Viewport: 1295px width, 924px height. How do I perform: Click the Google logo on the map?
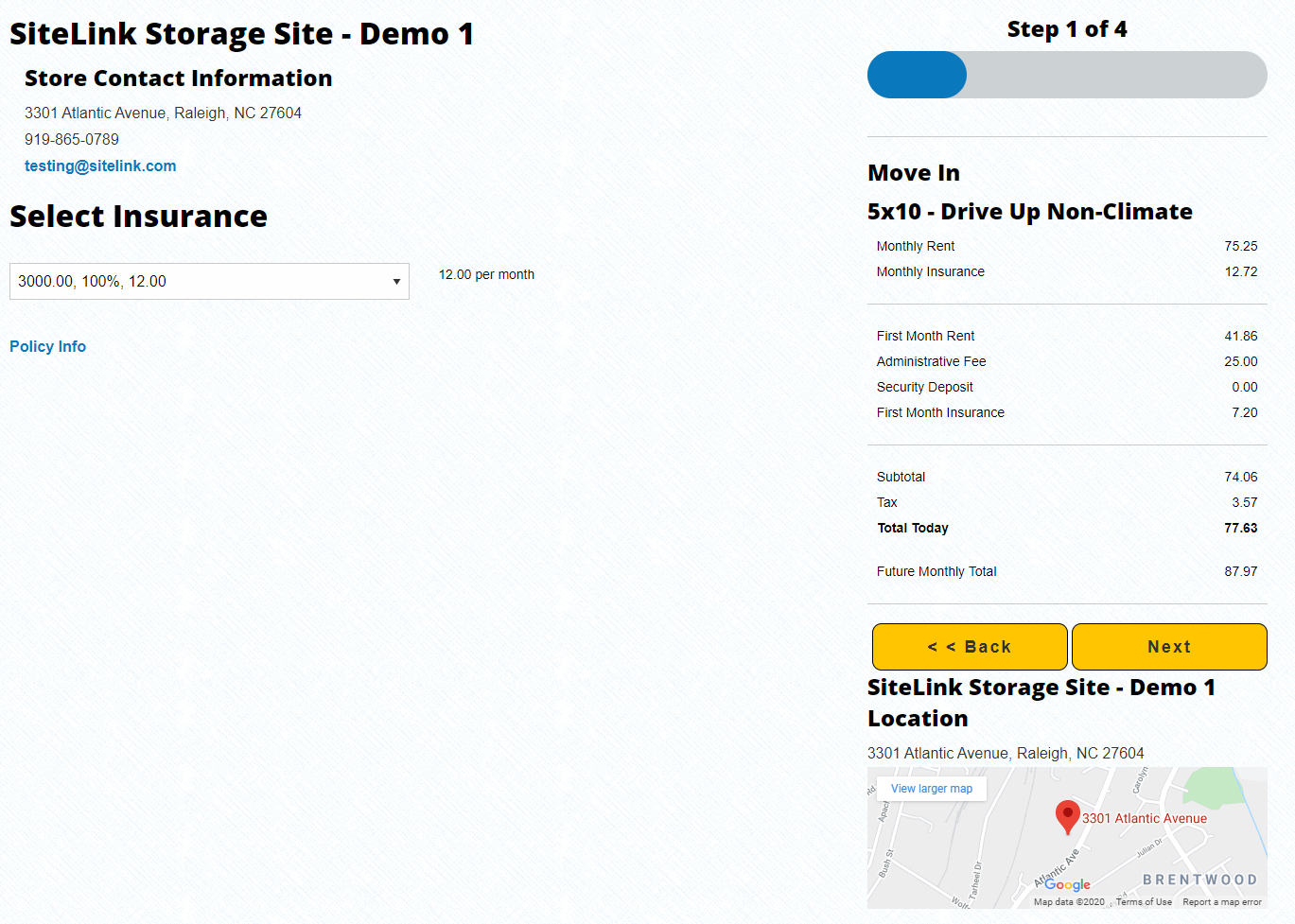[1068, 884]
